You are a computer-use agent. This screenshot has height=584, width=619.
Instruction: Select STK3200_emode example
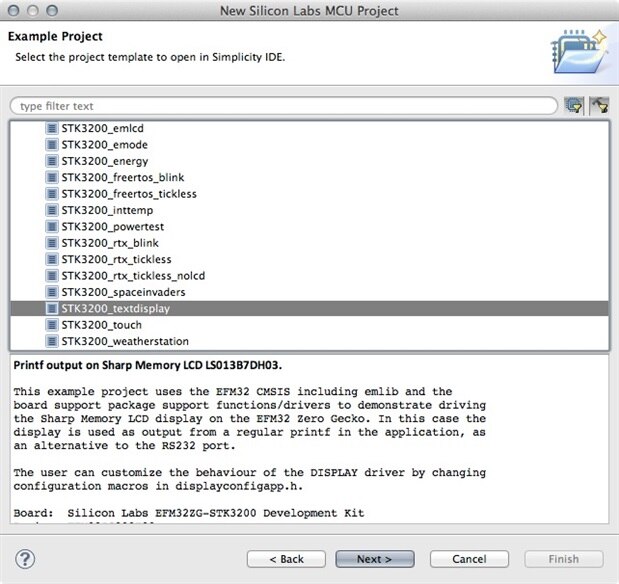tap(105, 145)
